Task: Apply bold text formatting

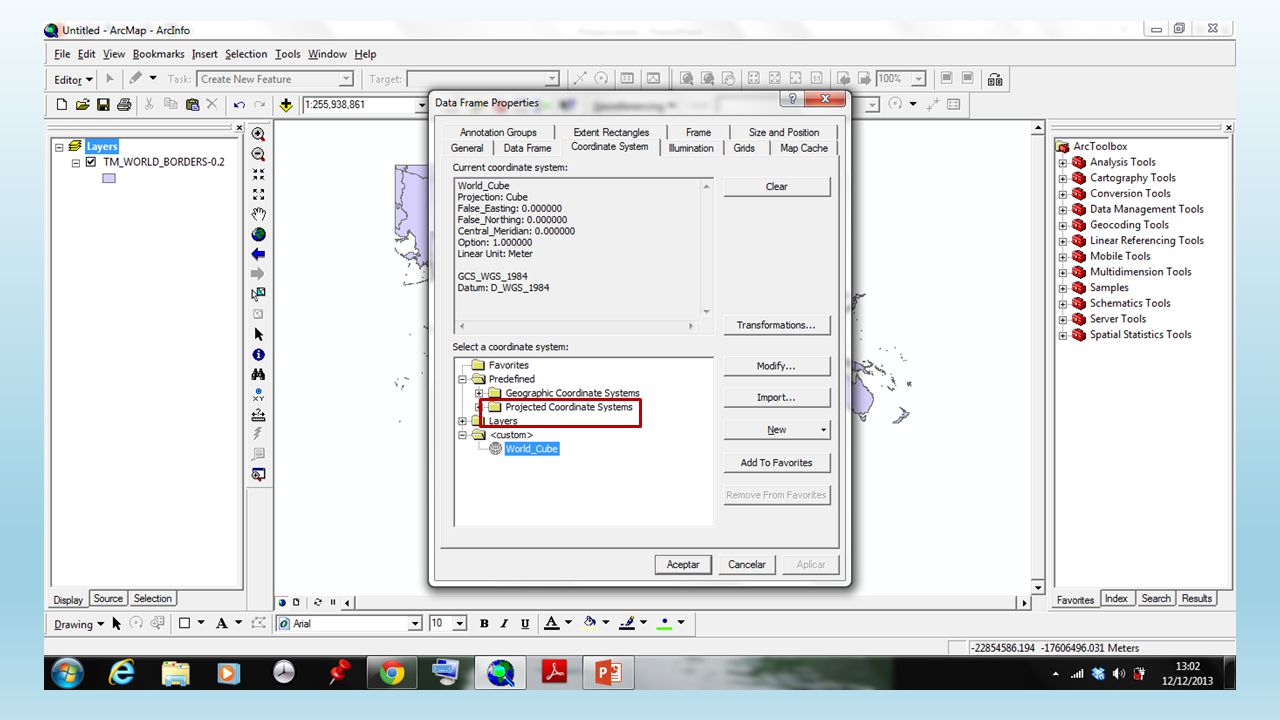Action: [484, 623]
